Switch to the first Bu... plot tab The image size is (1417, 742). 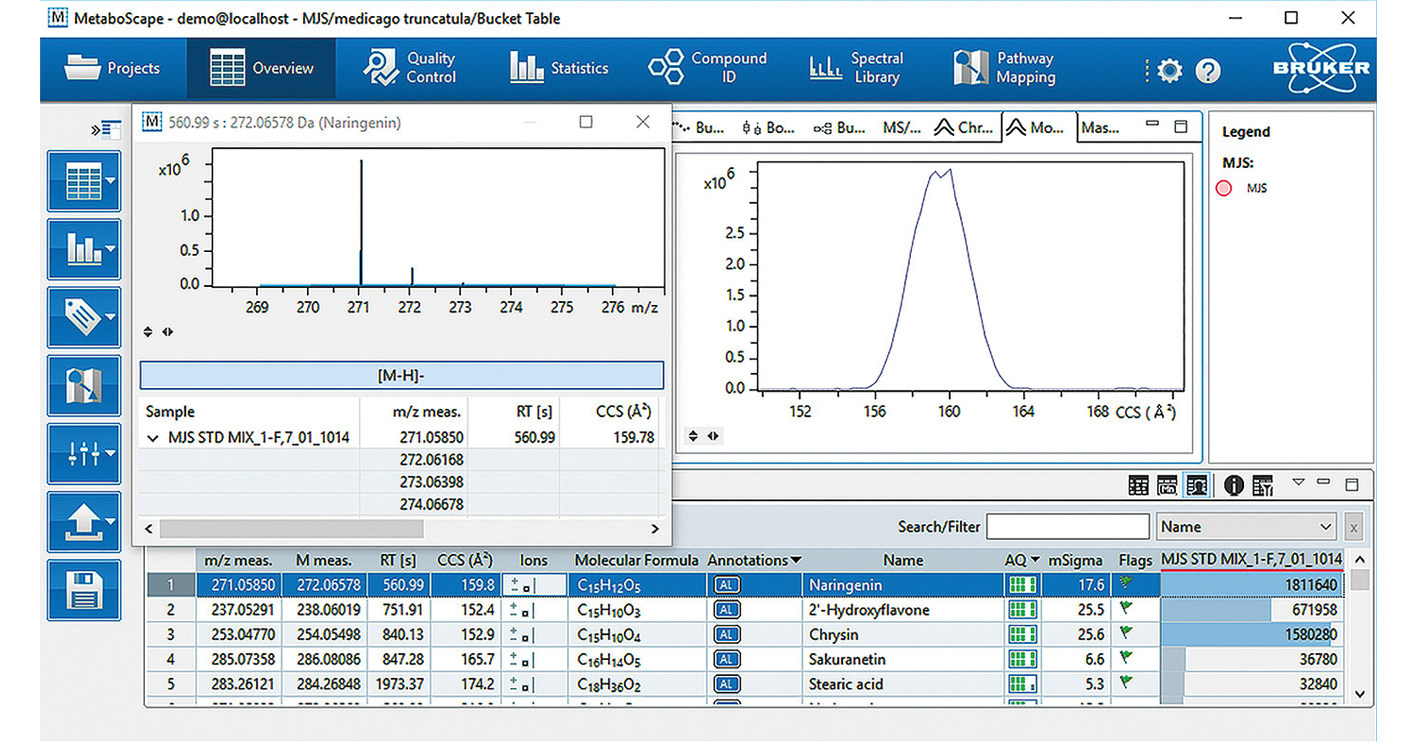click(699, 128)
